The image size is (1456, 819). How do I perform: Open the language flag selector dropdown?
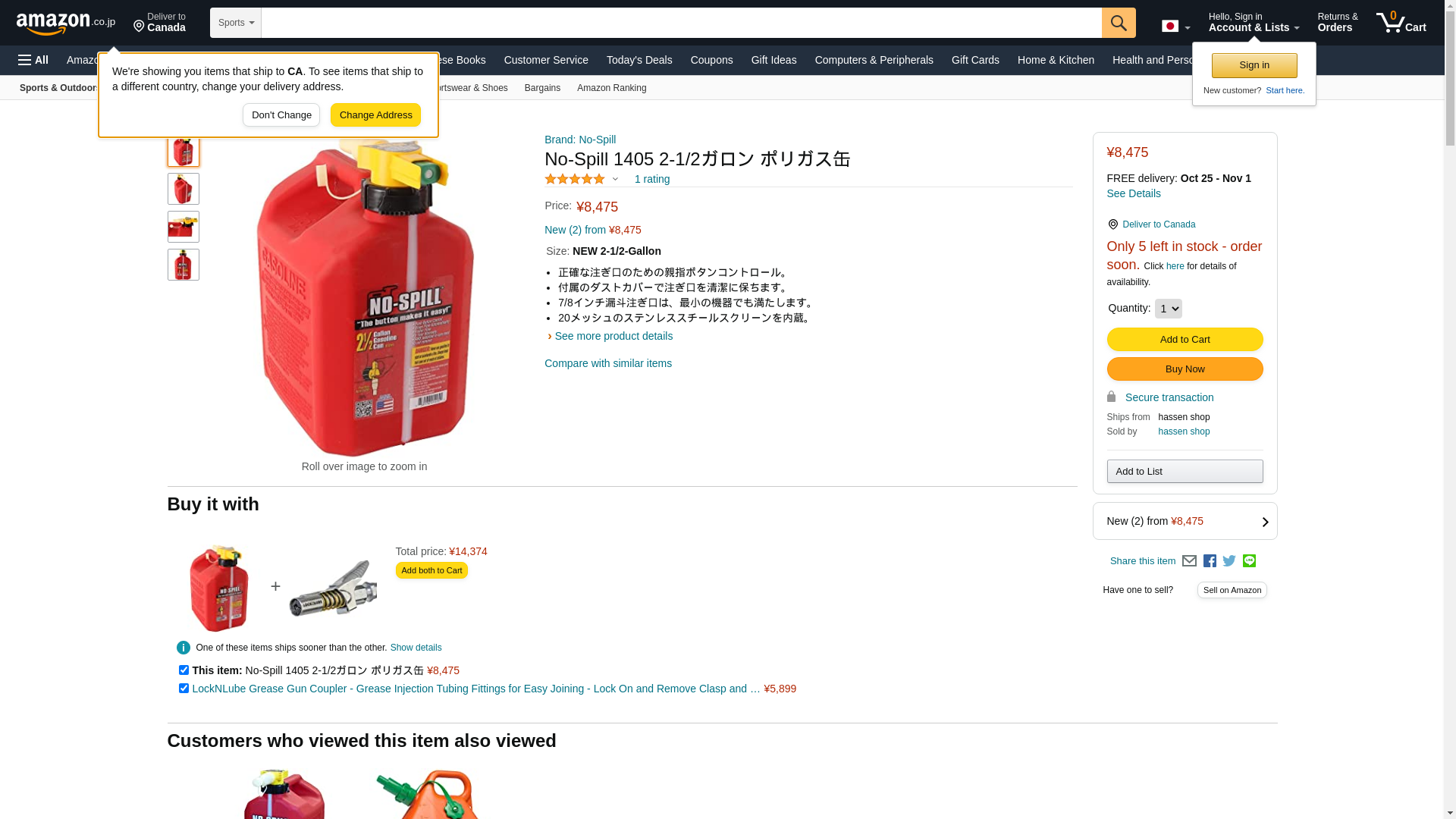(1175, 26)
